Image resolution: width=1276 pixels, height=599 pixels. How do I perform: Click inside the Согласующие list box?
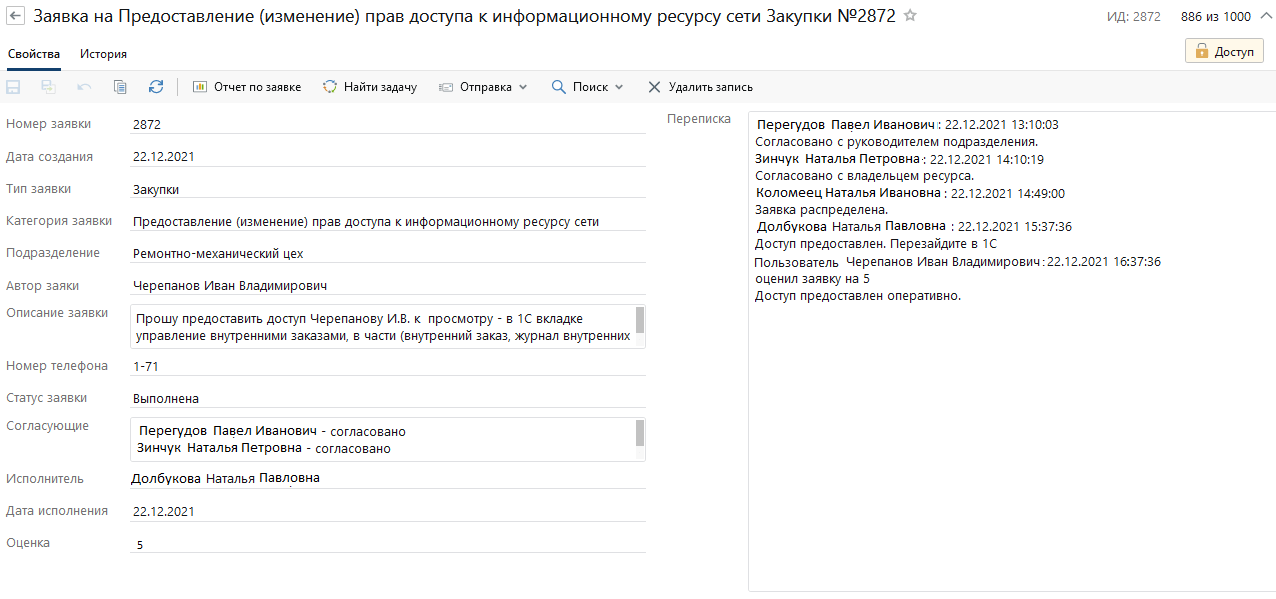click(382, 439)
